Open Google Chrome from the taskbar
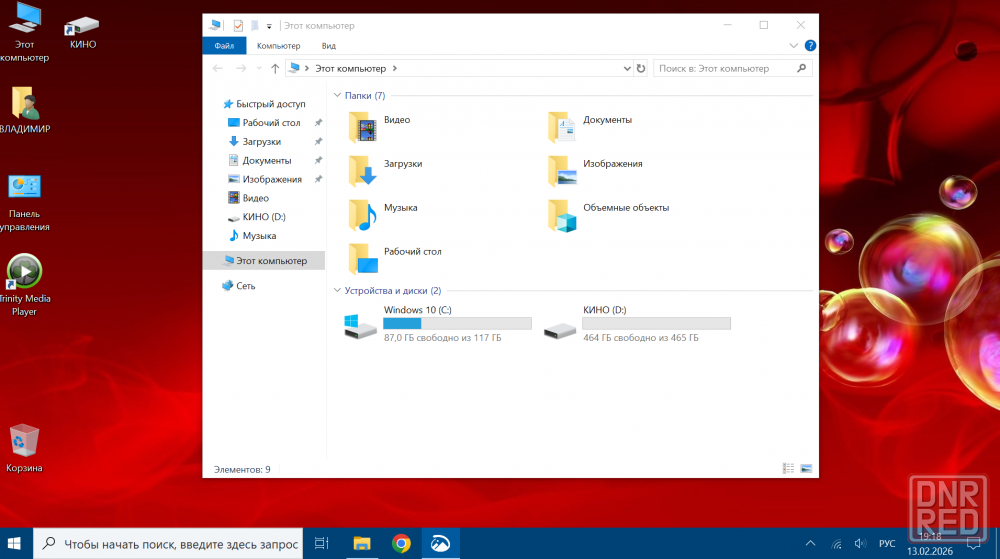The width and height of the screenshot is (1000, 559). 401,543
